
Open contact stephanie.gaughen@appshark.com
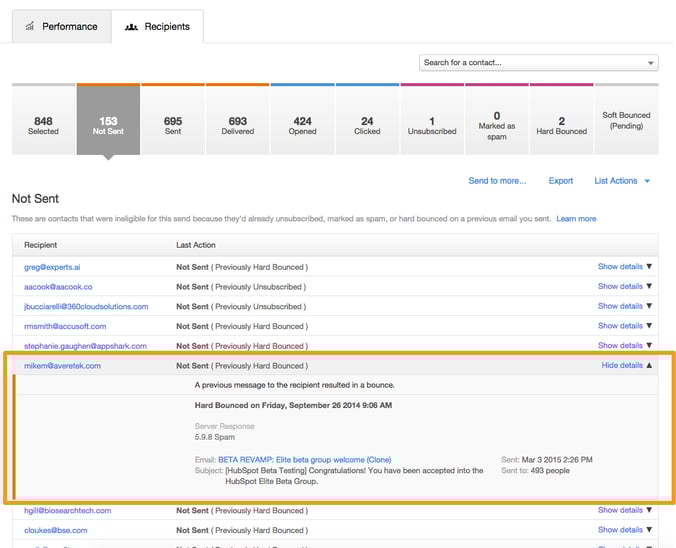coord(85,346)
